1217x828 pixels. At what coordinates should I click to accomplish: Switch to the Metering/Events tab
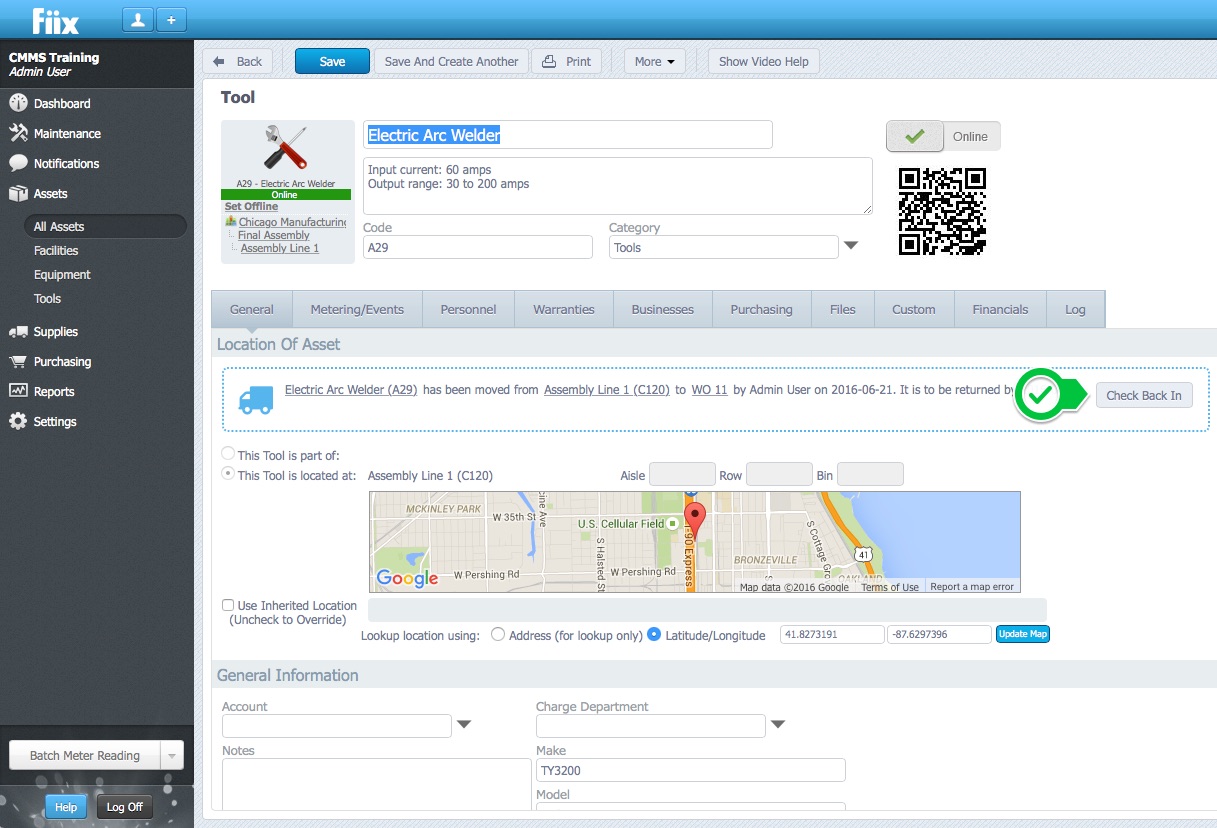click(357, 309)
